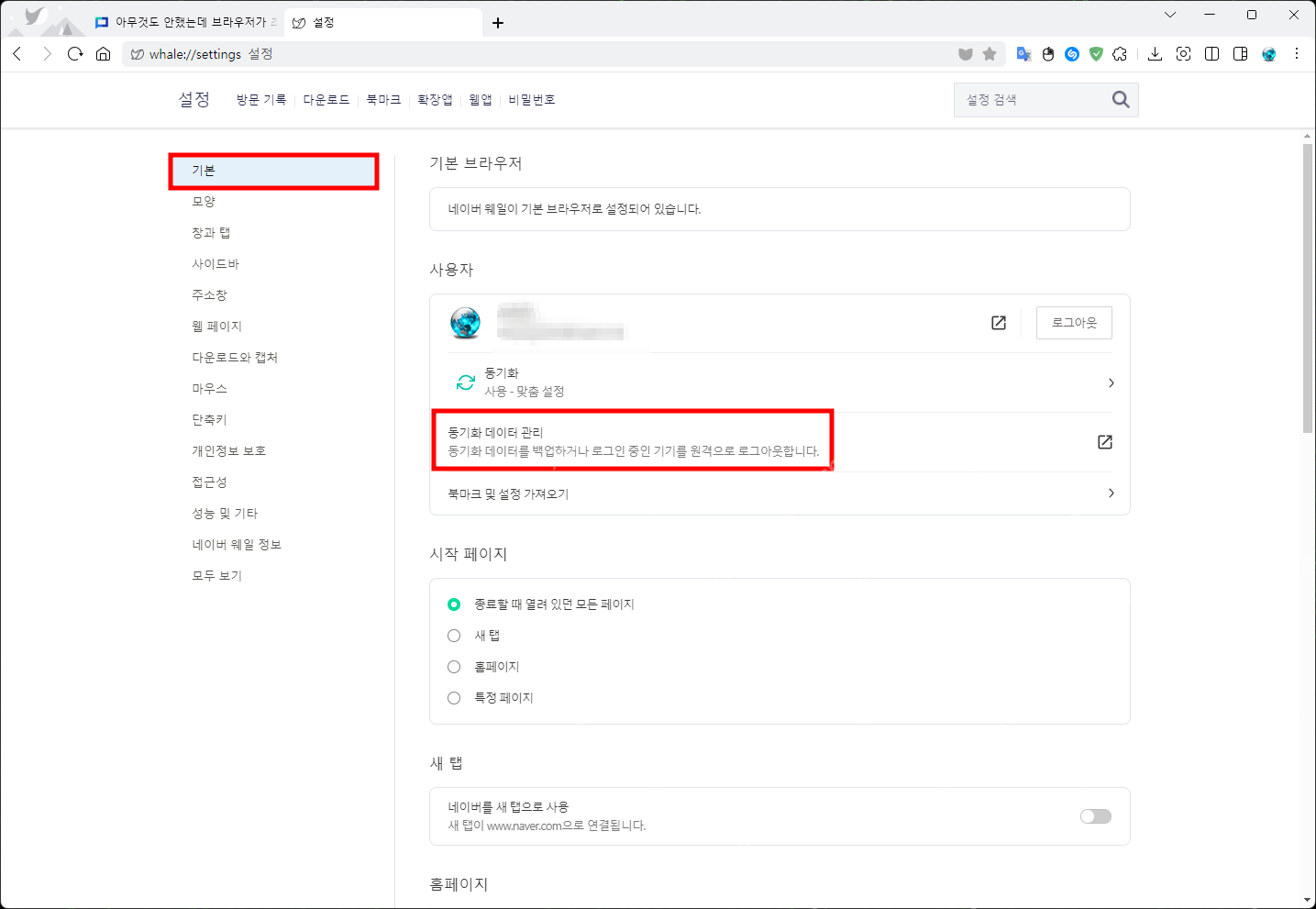
Task: Select the '홈페이지' startup radio option
Action: tap(454, 667)
